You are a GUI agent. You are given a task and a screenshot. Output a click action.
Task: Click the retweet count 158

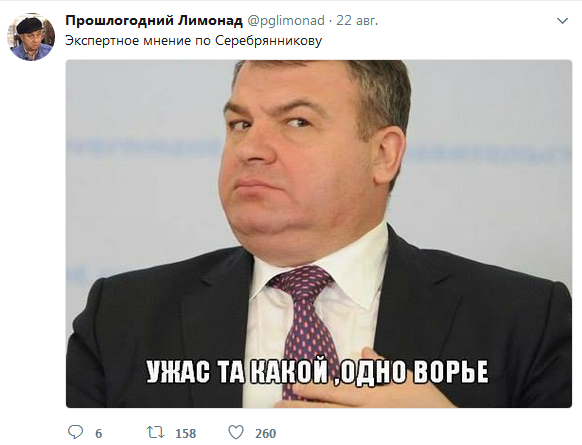(x=186, y=433)
